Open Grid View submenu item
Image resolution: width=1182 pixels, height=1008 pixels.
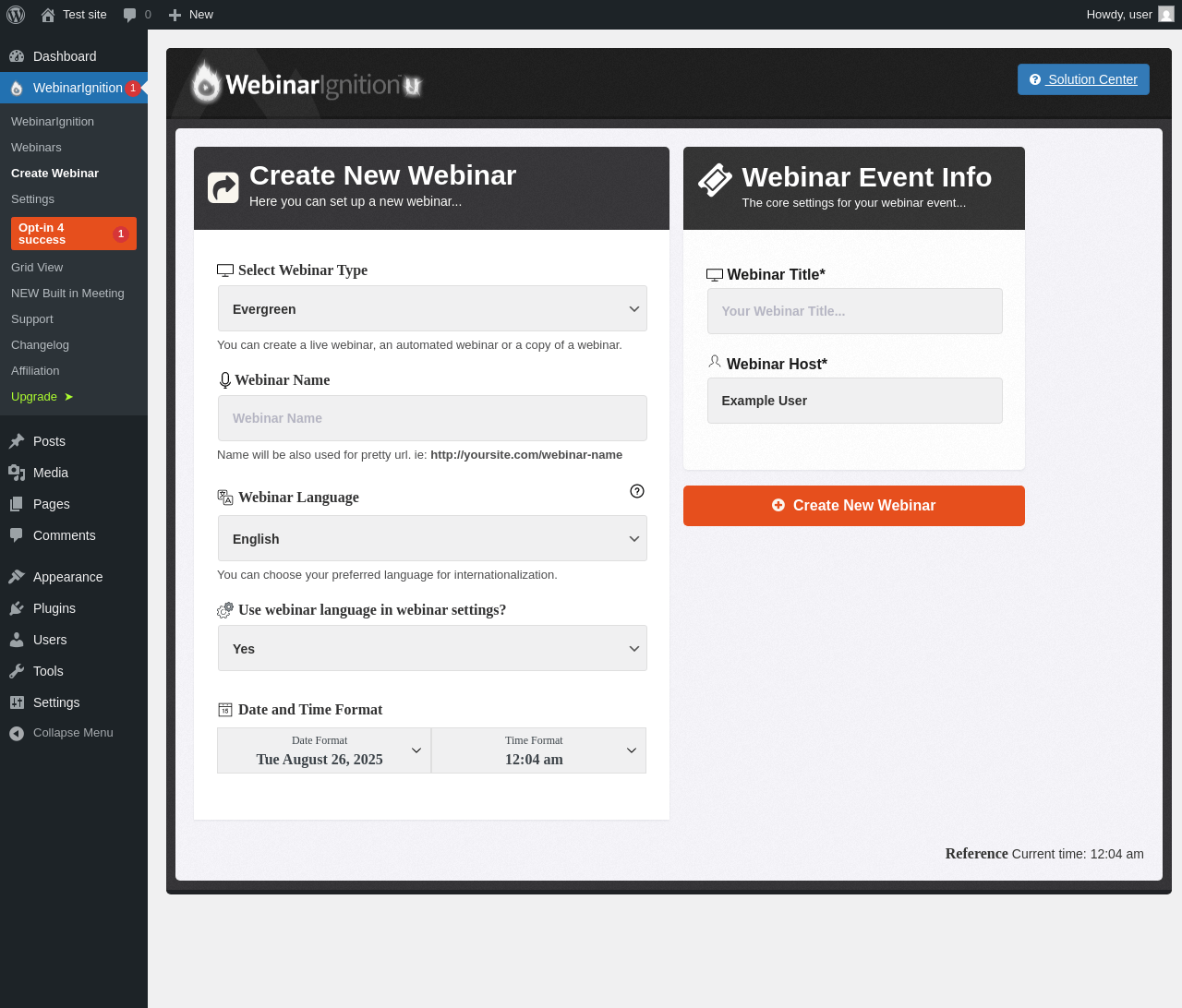click(x=37, y=268)
